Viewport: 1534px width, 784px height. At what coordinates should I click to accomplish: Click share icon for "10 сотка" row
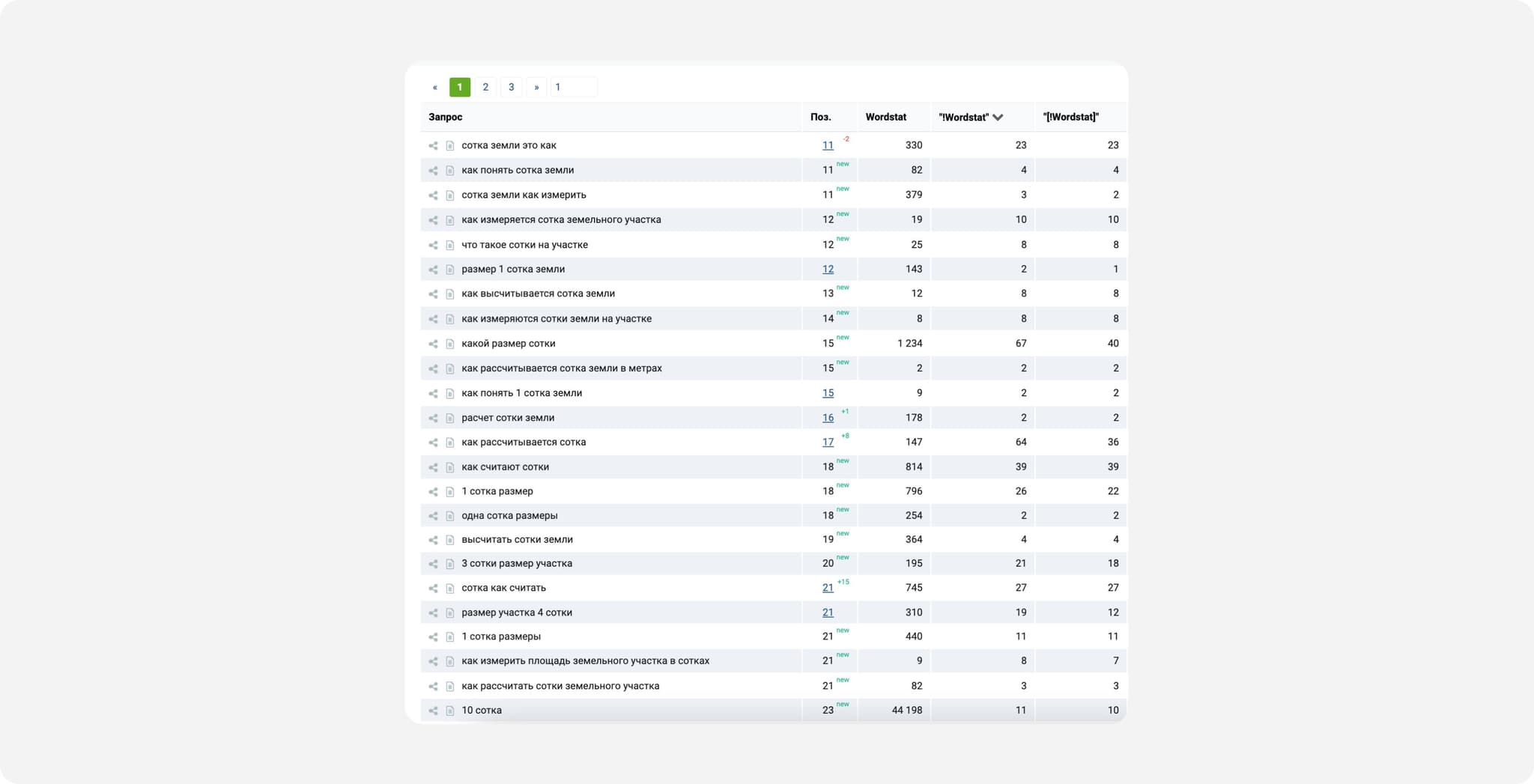pyautogui.click(x=433, y=711)
